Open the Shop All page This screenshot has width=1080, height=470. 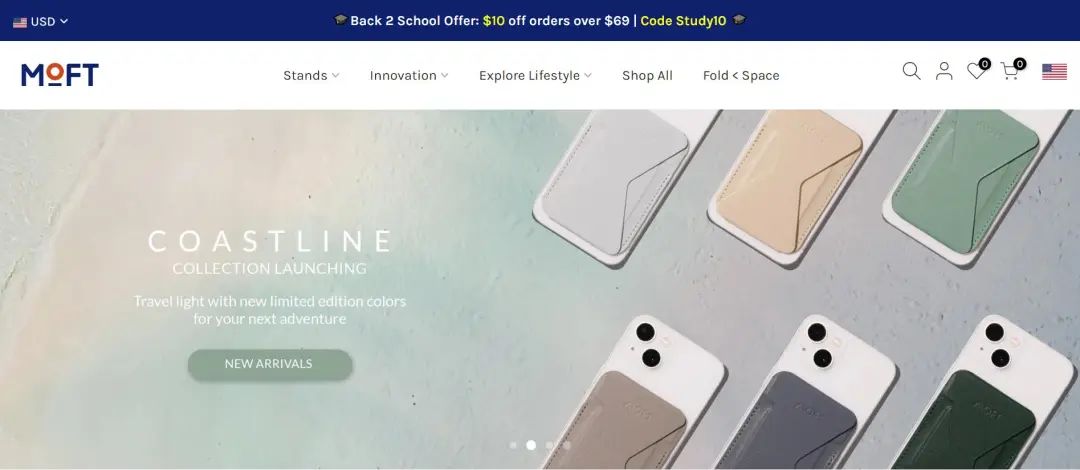click(x=647, y=75)
